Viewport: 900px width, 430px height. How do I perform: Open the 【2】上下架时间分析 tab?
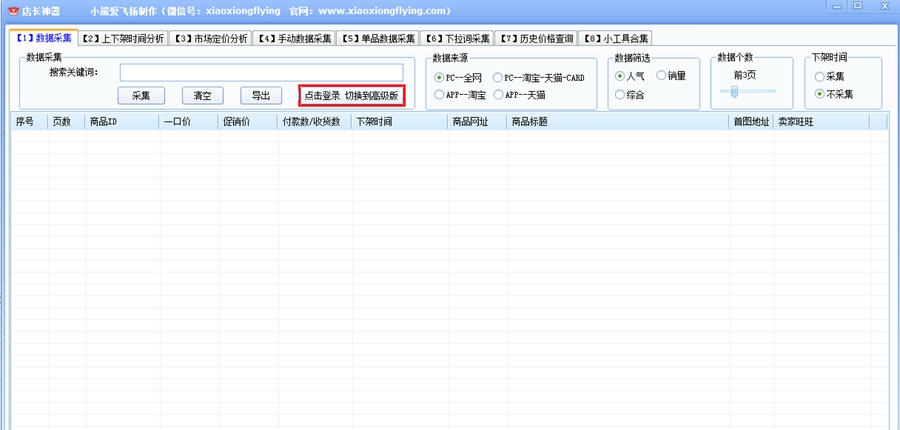tap(123, 38)
